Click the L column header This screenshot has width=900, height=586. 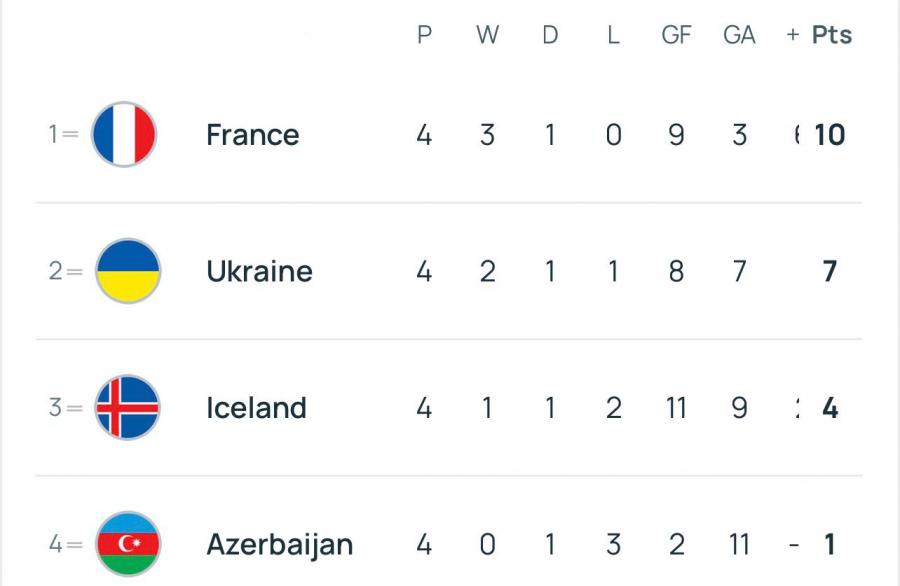pos(613,35)
